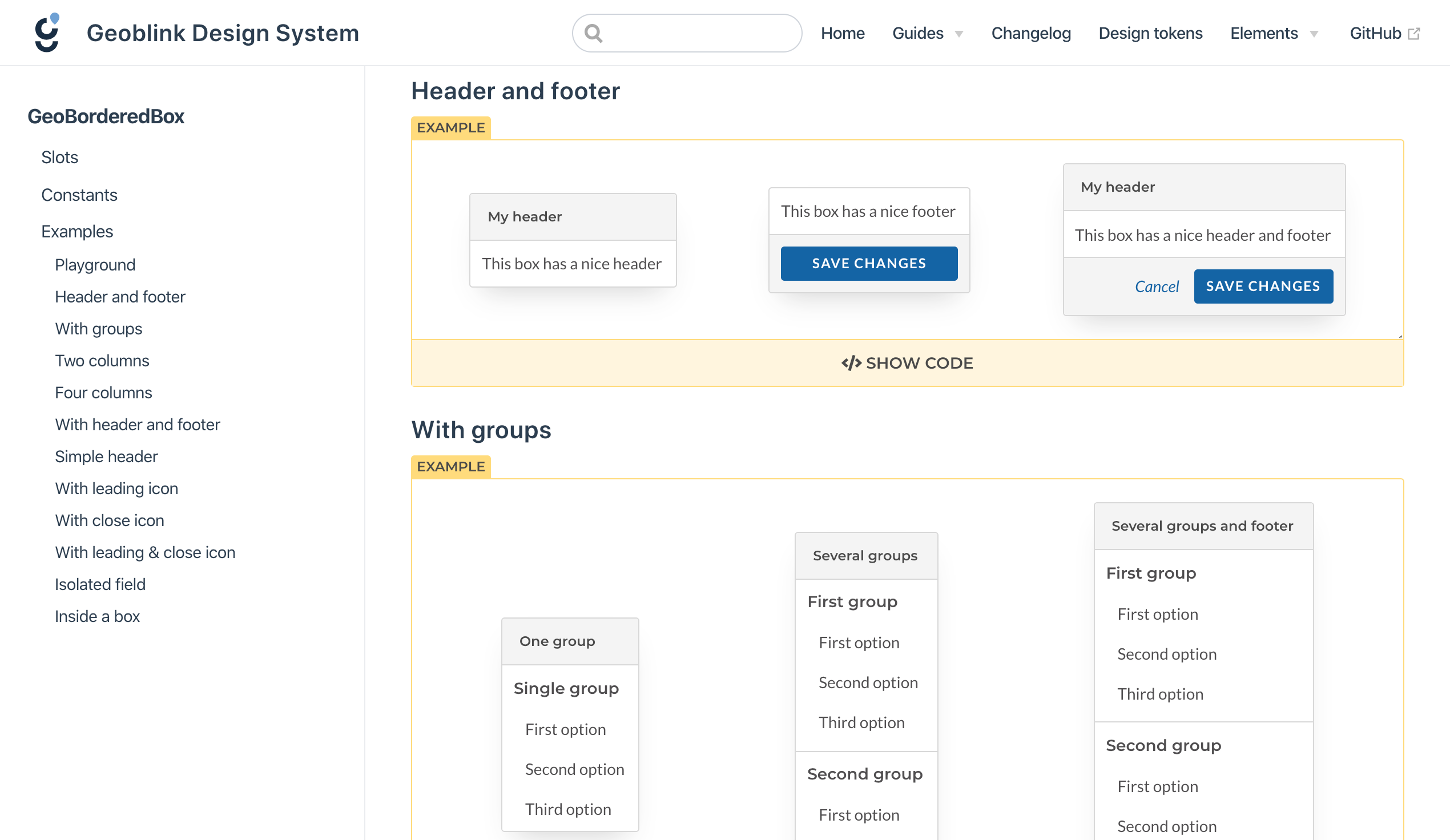Screen dimensions: 1450x840
Task: Click inside the search input field
Action: (x=691, y=33)
